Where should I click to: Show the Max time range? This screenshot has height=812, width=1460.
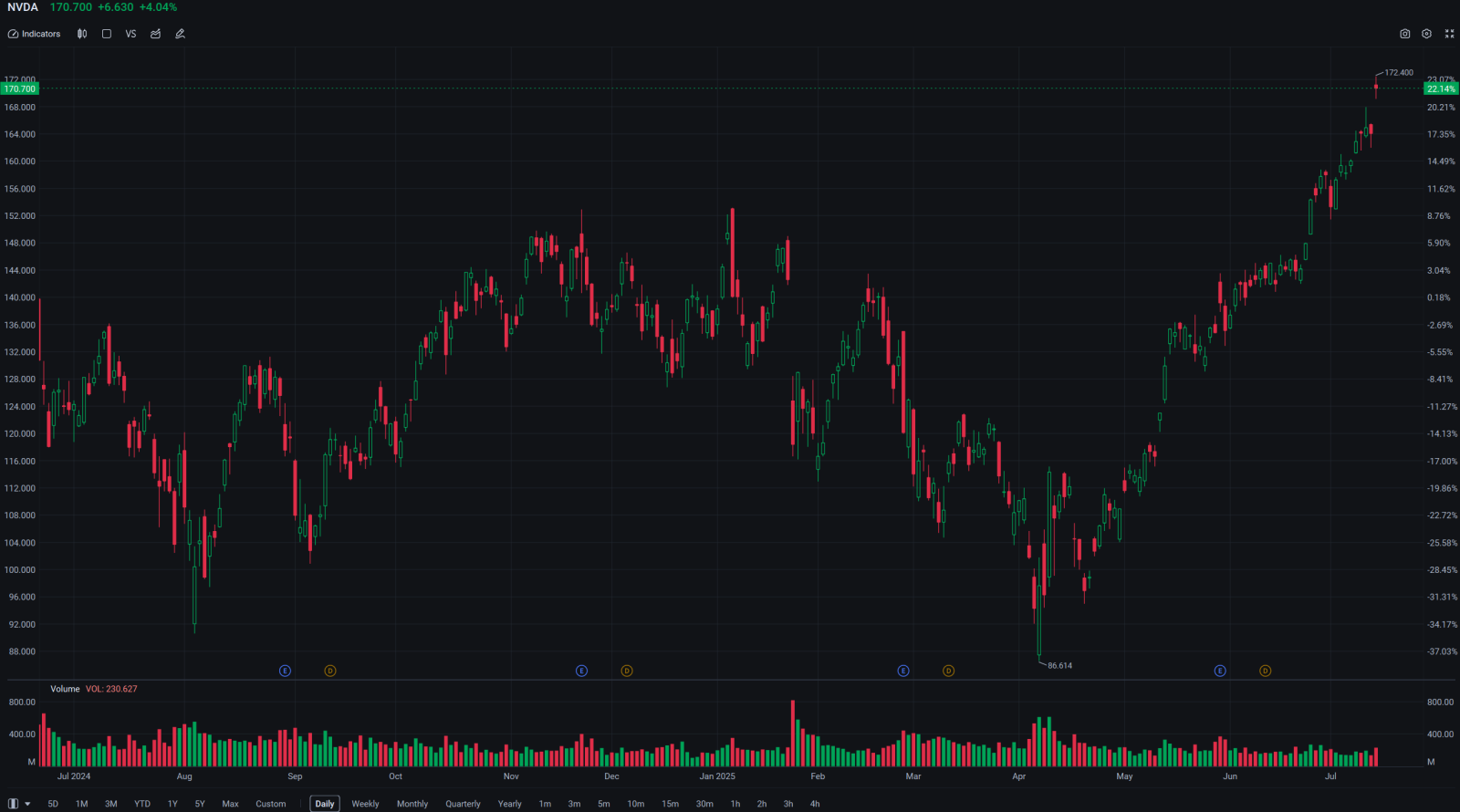(x=230, y=804)
